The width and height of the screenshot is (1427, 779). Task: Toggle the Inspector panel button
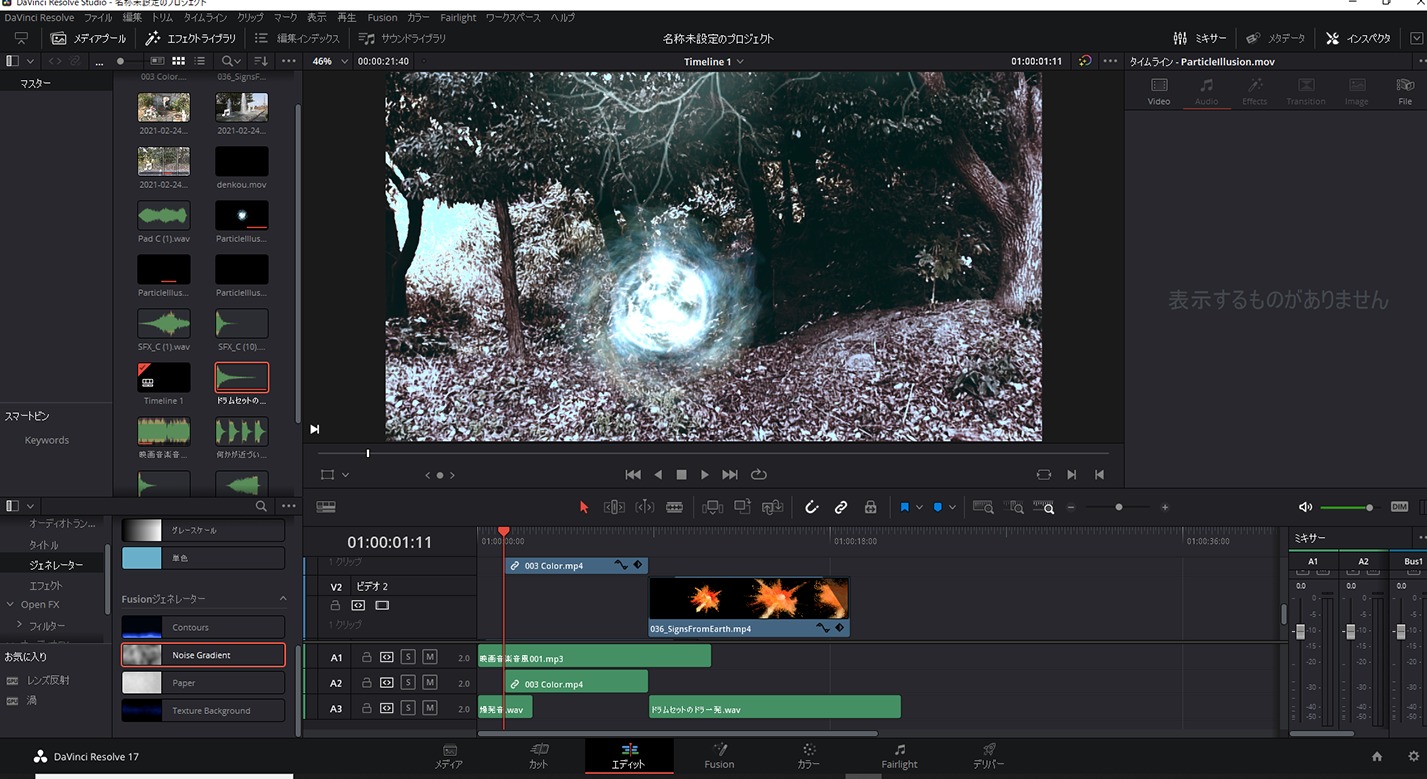coord(1358,39)
